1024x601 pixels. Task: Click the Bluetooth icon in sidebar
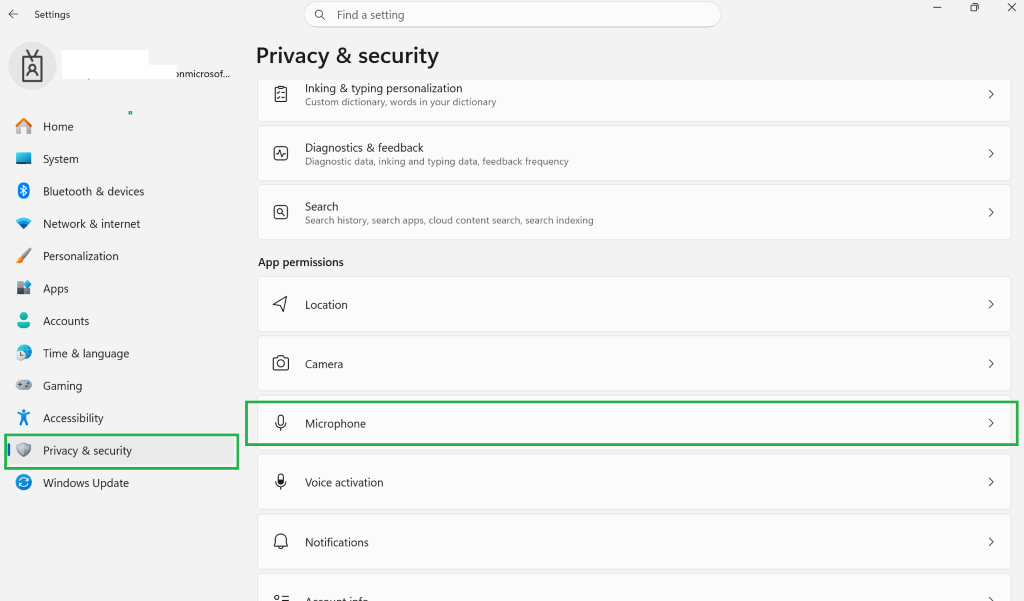click(x=24, y=191)
